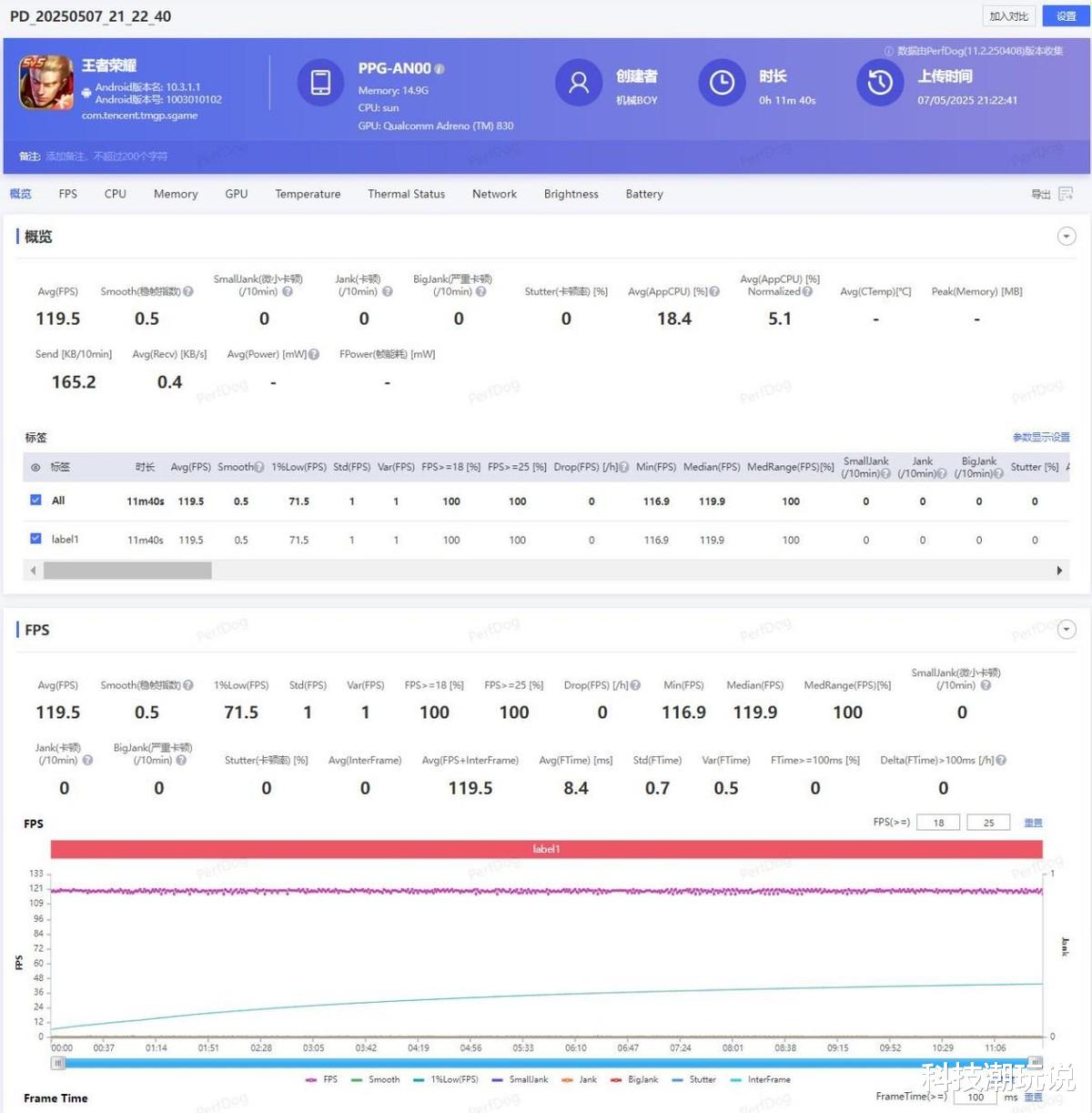Click help icon beside overview BigJank(严重卡顿)
The width and height of the screenshot is (1092, 1113).
[481, 292]
